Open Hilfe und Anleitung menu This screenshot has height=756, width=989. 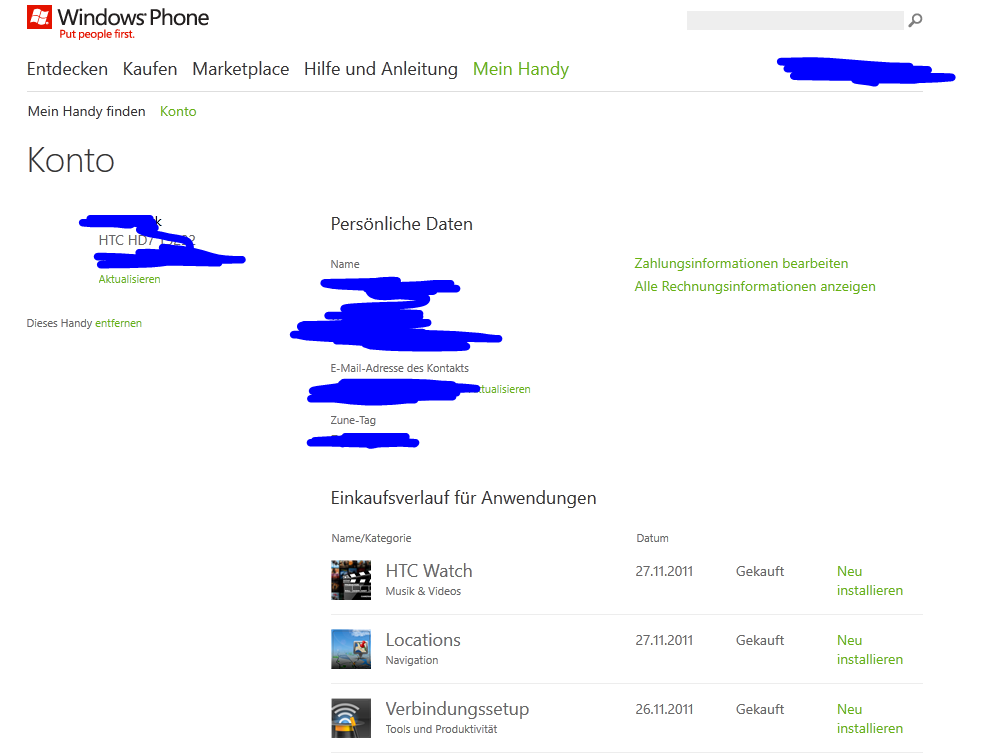click(x=381, y=69)
